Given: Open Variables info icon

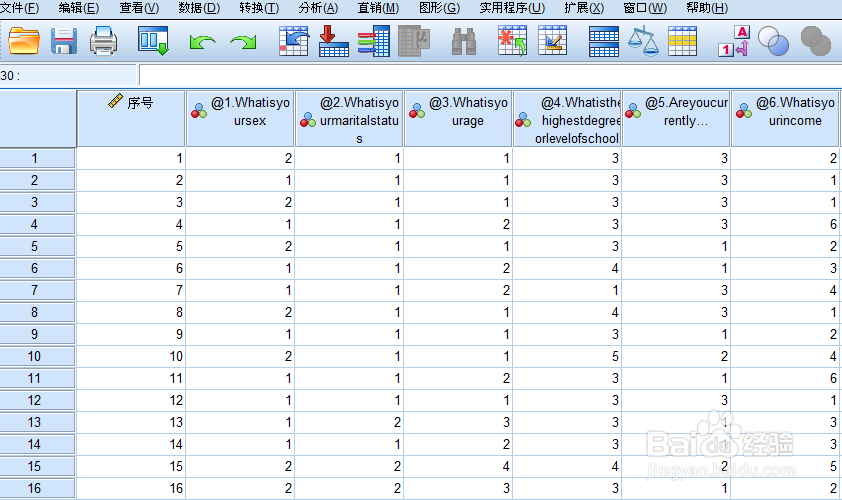Looking at the screenshot, I should coord(374,41).
